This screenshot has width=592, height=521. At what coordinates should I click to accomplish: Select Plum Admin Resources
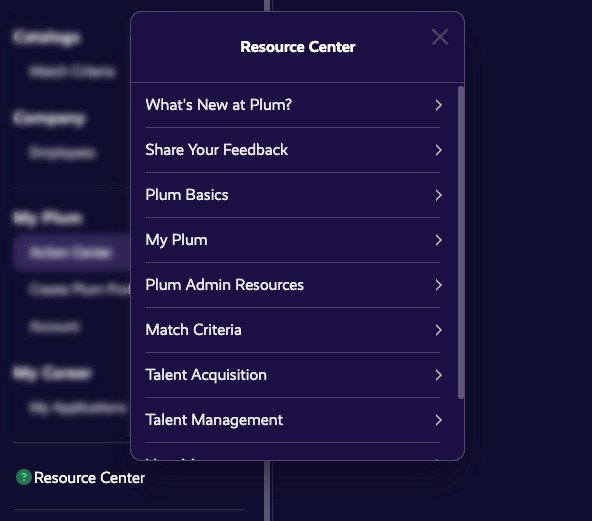[293, 285]
